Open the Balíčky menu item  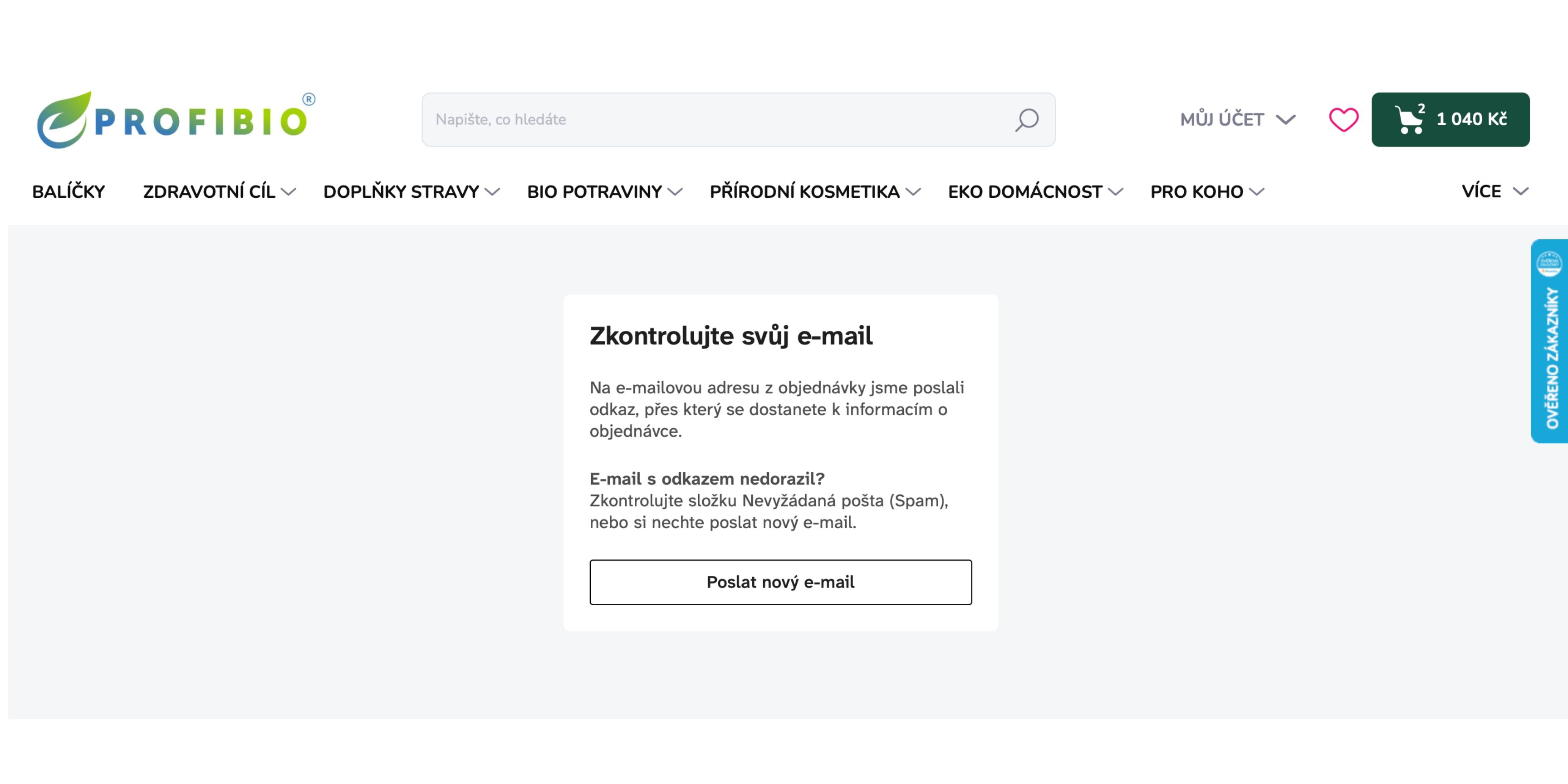pos(69,192)
